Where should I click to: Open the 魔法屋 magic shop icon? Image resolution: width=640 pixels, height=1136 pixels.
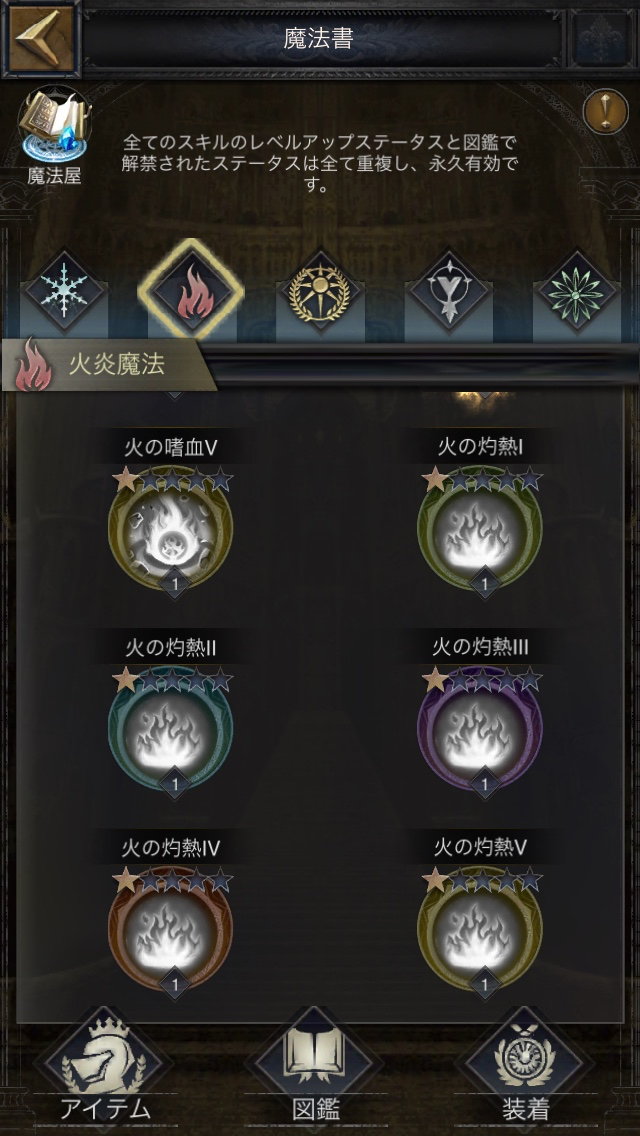coord(54,135)
